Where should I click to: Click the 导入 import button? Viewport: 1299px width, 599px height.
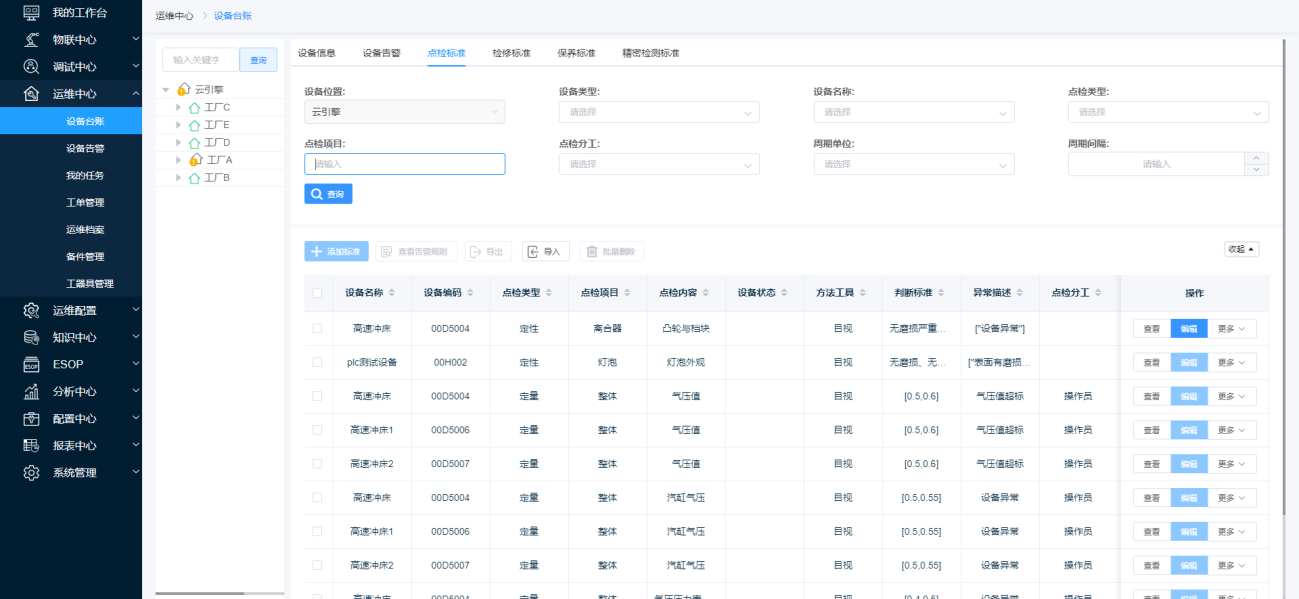click(545, 252)
